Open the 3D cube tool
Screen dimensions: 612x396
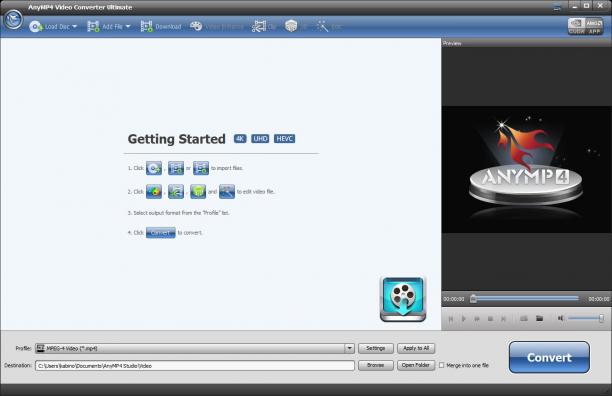point(296,27)
